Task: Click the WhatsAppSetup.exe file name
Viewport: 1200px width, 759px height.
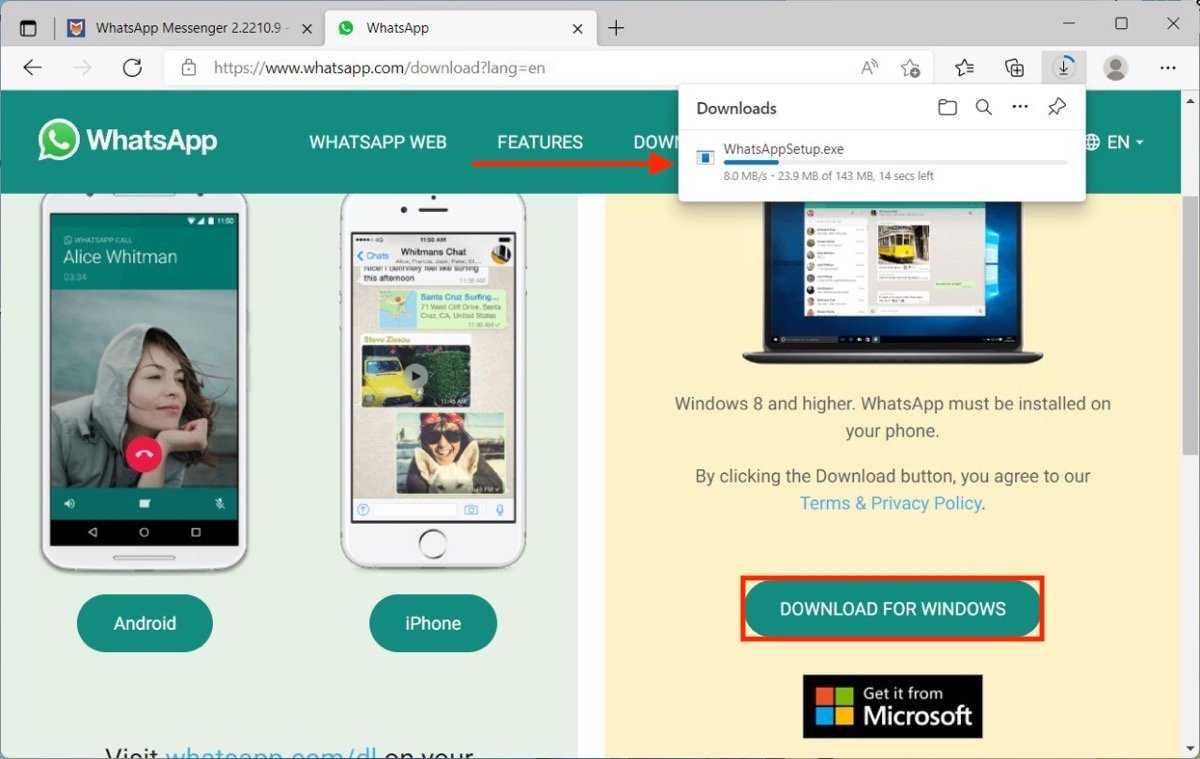Action: 784,149
